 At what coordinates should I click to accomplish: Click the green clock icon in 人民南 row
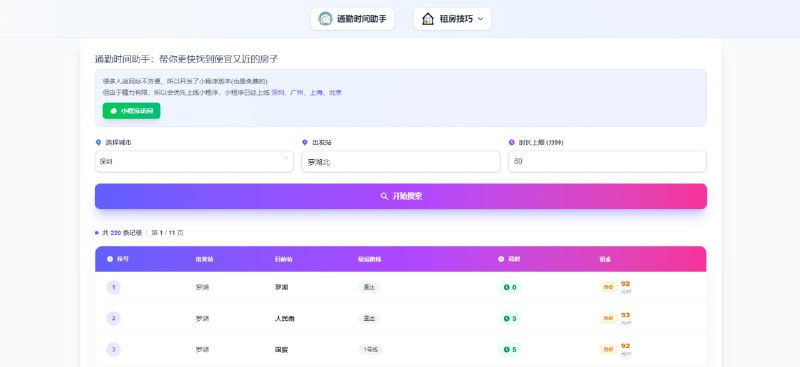(x=507, y=319)
